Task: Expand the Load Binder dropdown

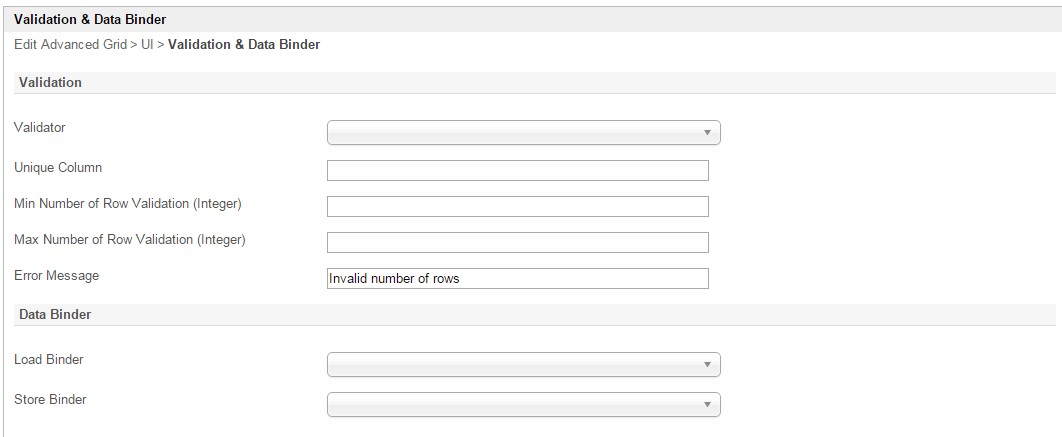Action: (x=523, y=364)
